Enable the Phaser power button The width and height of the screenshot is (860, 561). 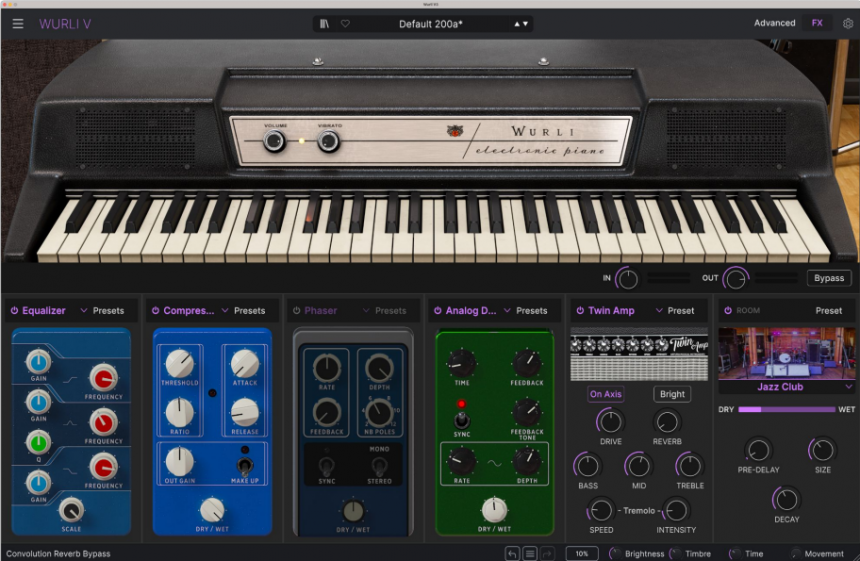pos(297,310)
